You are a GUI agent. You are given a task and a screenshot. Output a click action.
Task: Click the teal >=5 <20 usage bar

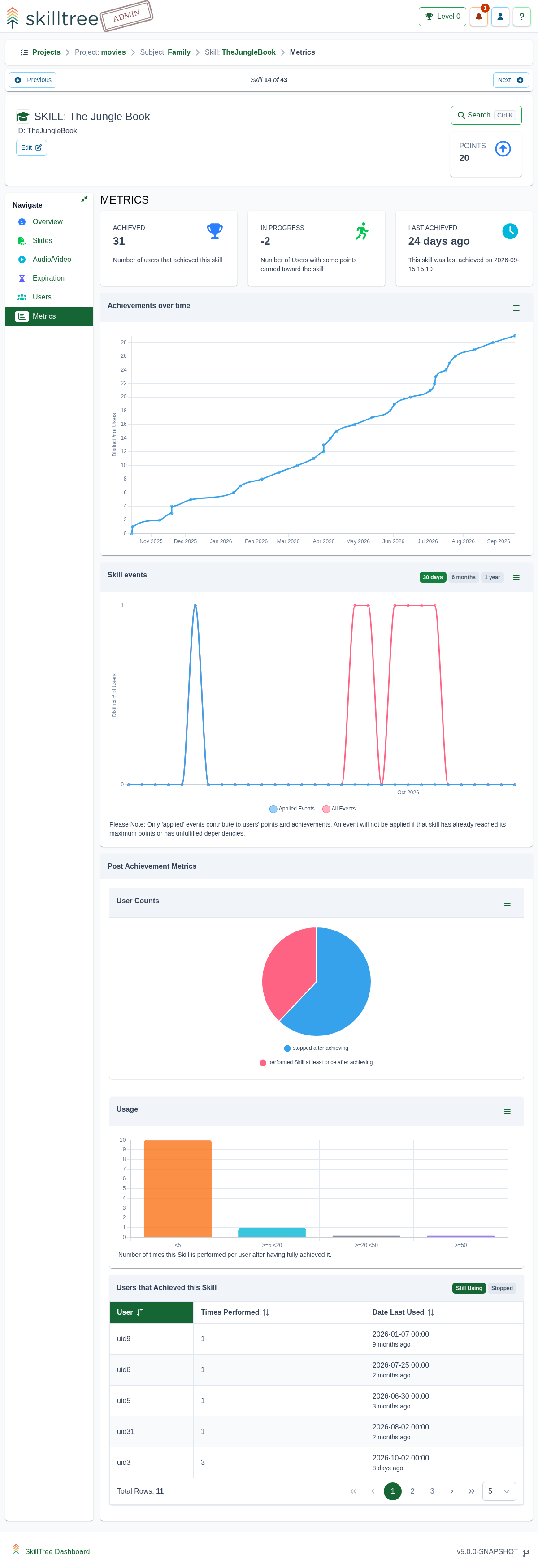click(x=272, y=1233)
